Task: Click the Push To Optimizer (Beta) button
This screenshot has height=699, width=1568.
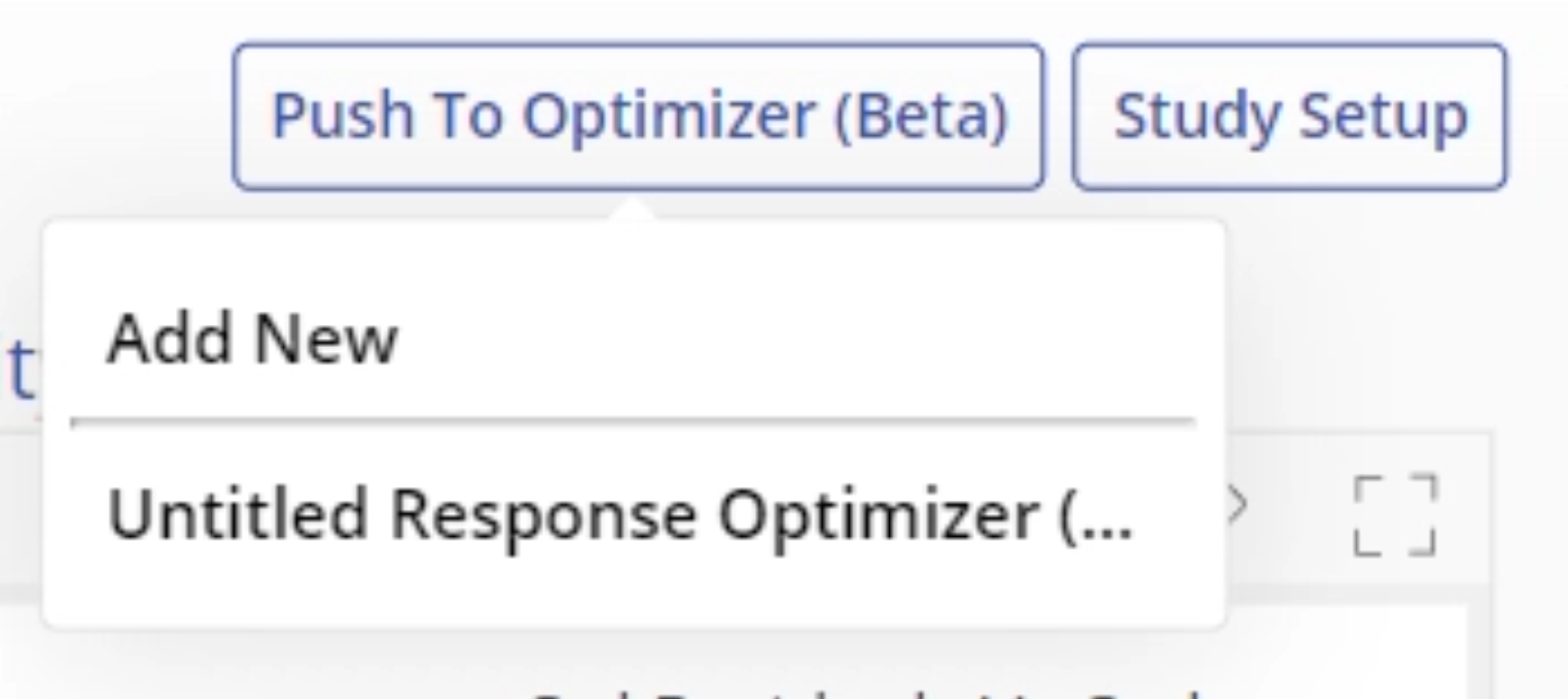Action: click(x=639, y=116)
